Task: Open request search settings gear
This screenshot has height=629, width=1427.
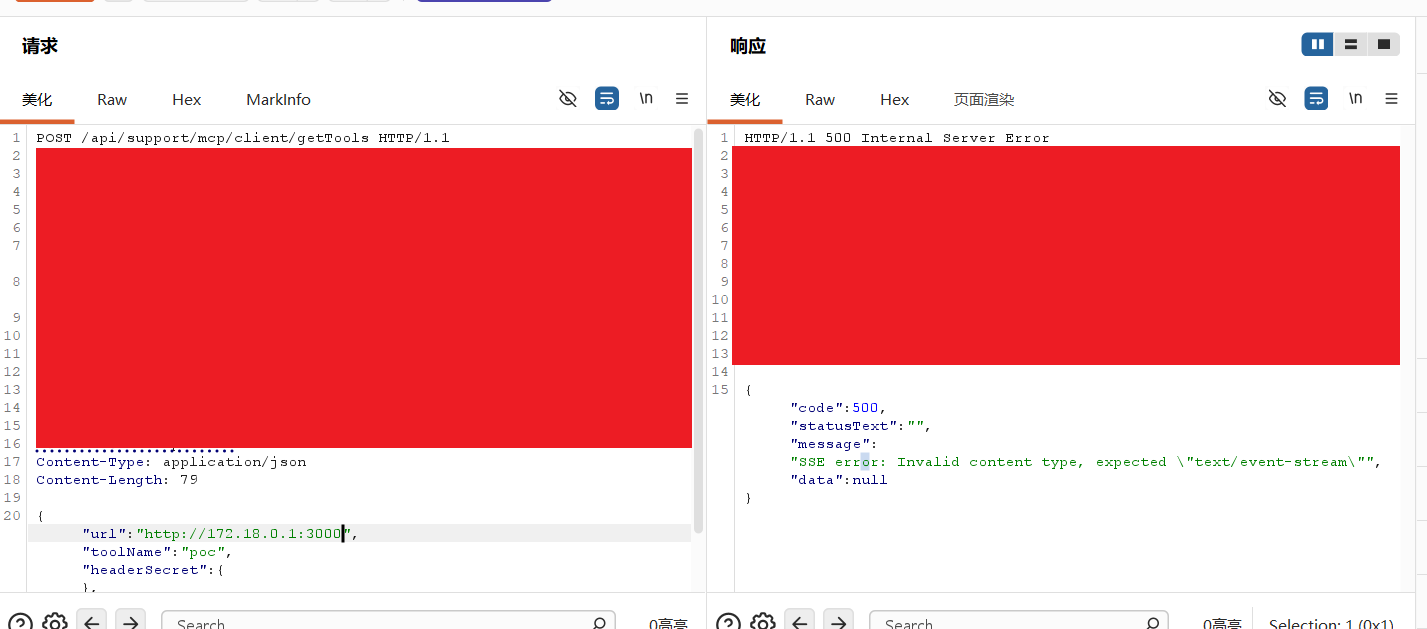Action: pyautogui.click(x=55, y=623)
